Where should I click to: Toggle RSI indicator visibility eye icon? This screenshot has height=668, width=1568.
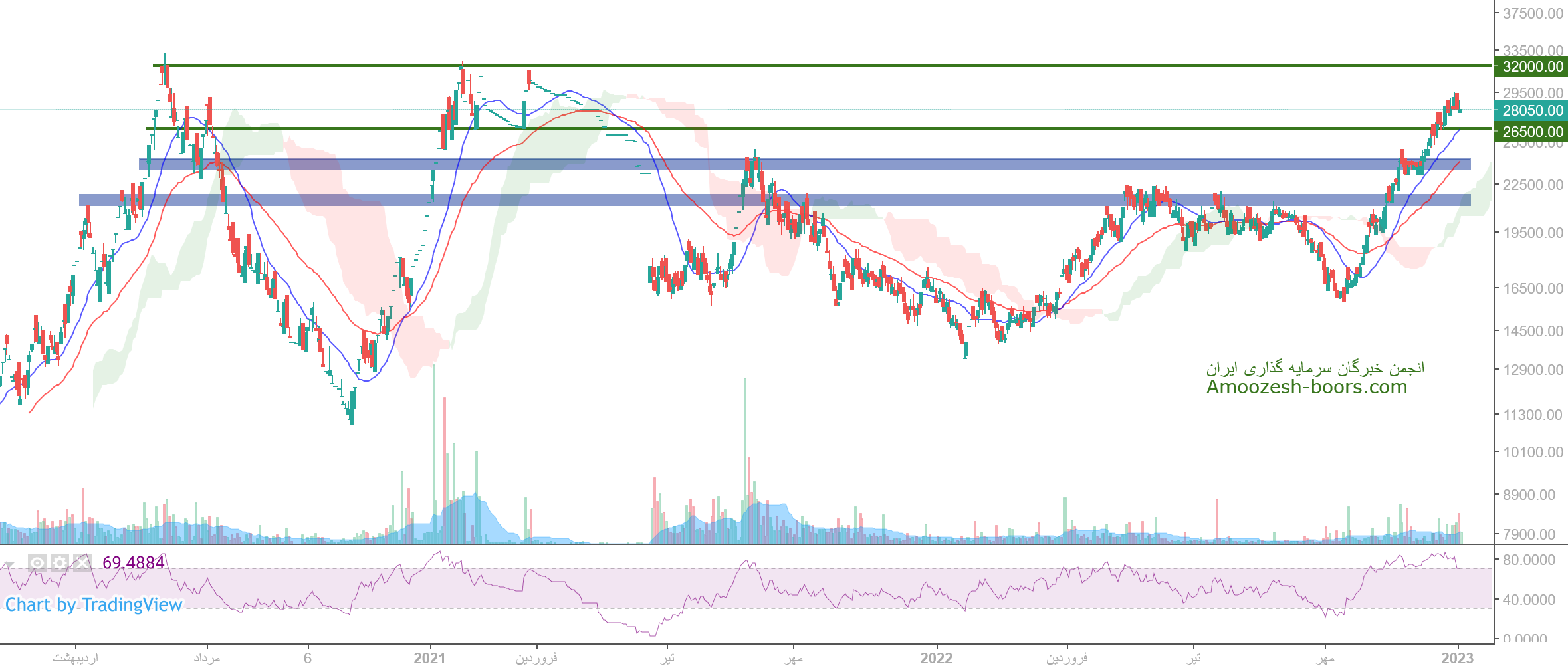(37, 563)
